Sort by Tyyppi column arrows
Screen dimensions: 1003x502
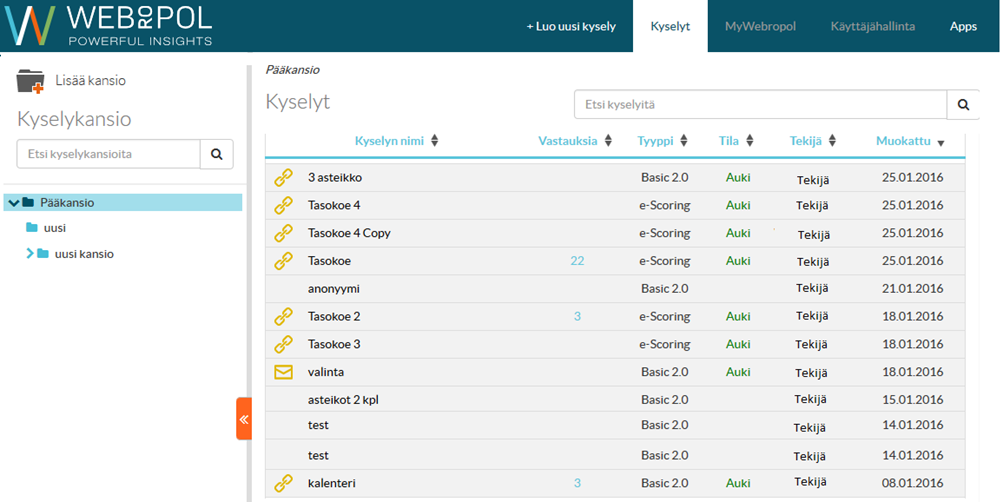pos(684,141)
